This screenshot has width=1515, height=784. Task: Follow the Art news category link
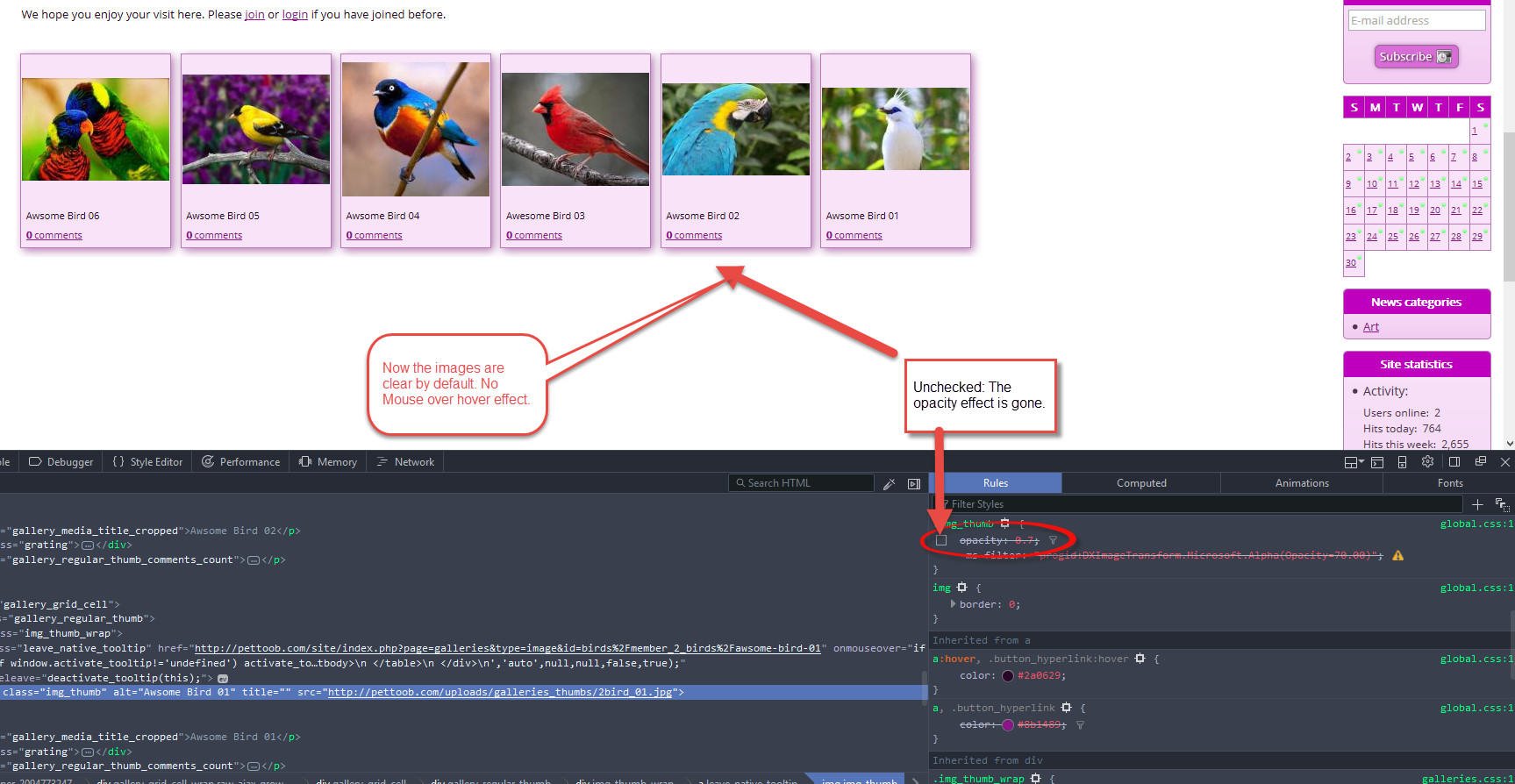1370,327
